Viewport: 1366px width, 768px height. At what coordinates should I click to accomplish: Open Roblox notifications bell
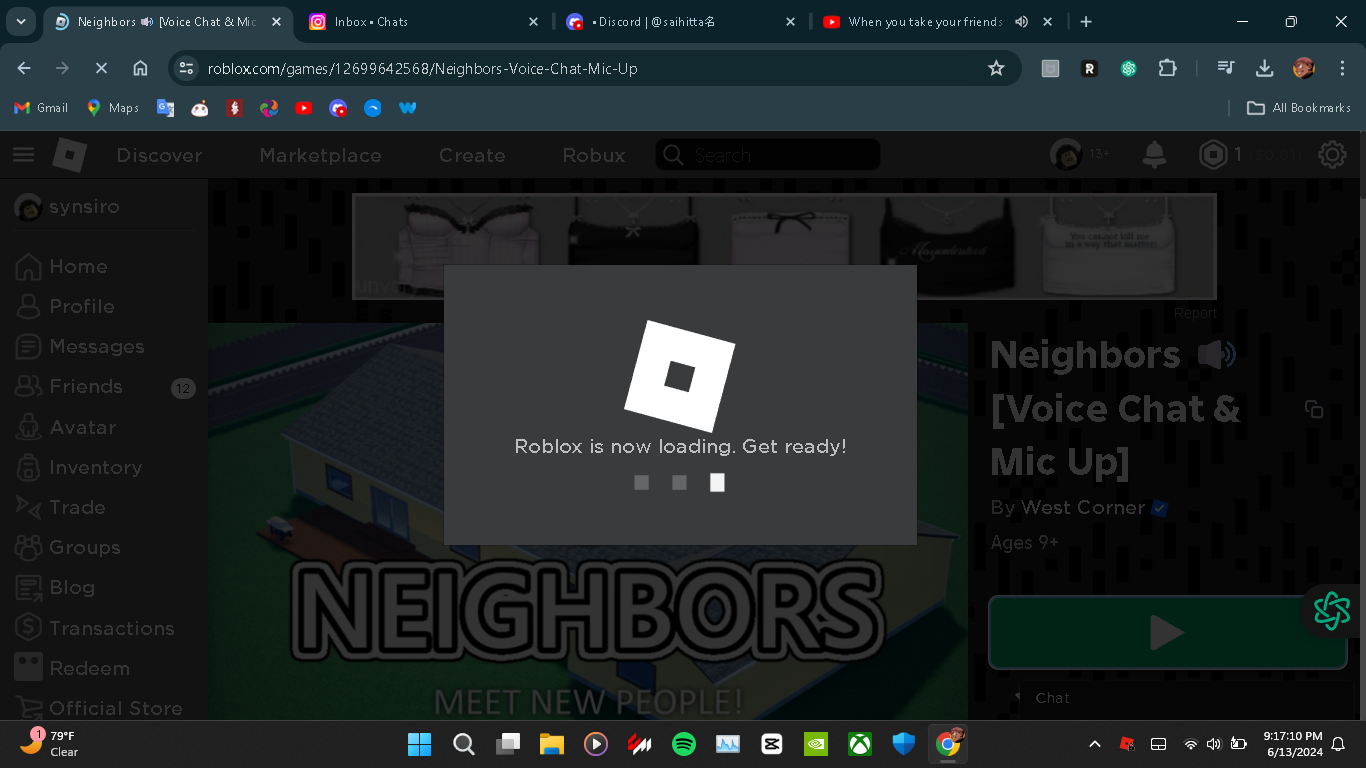coord(1154,154)
